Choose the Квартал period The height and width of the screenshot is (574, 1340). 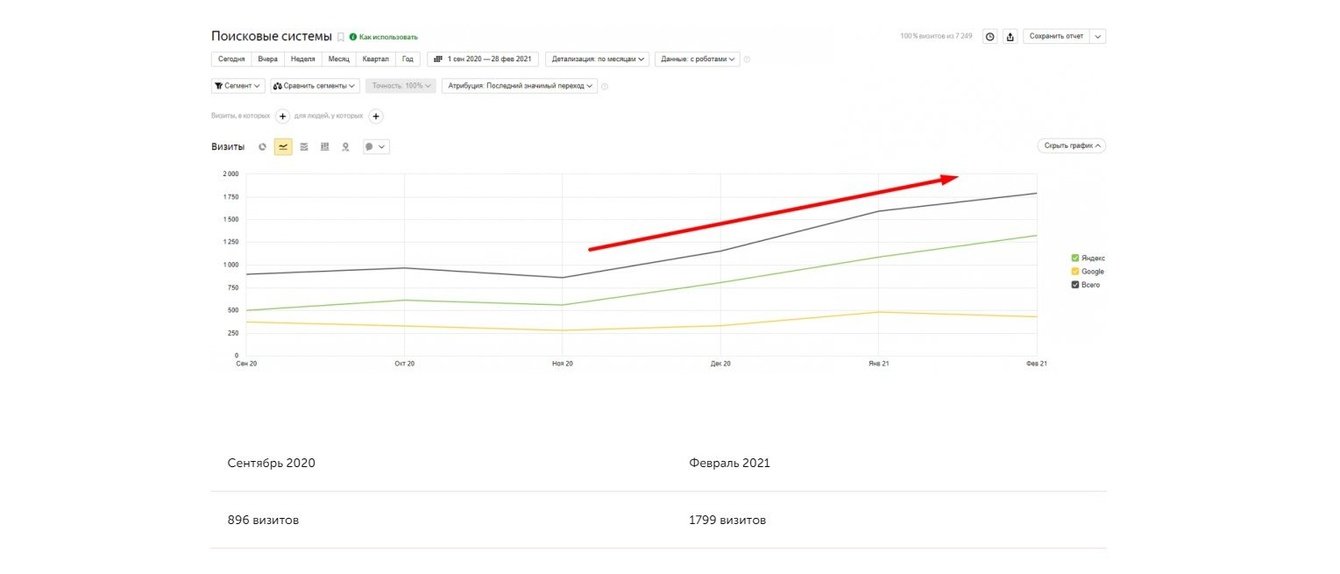coord(376,59)
